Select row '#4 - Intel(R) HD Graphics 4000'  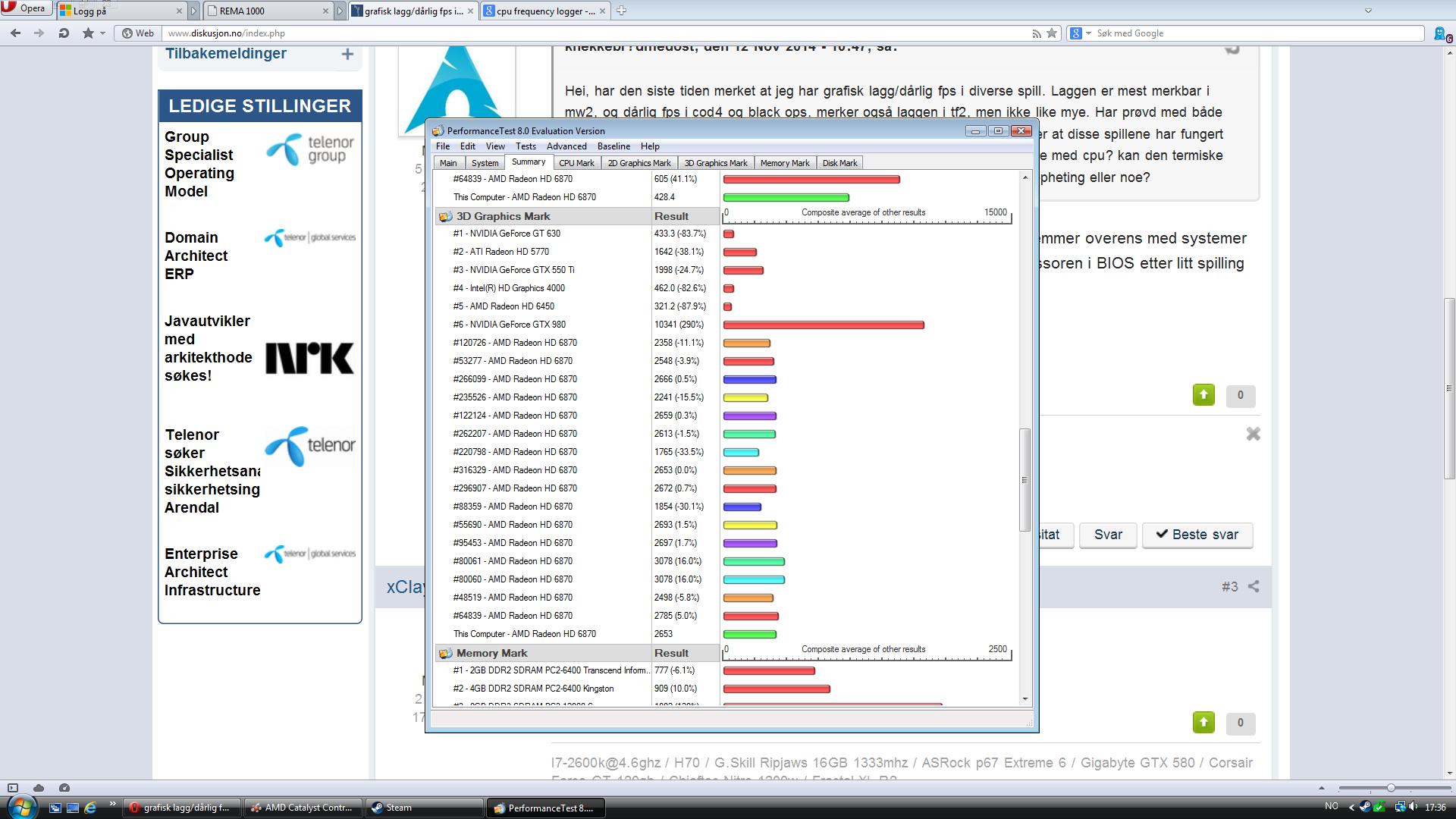(x=728, y=288)
